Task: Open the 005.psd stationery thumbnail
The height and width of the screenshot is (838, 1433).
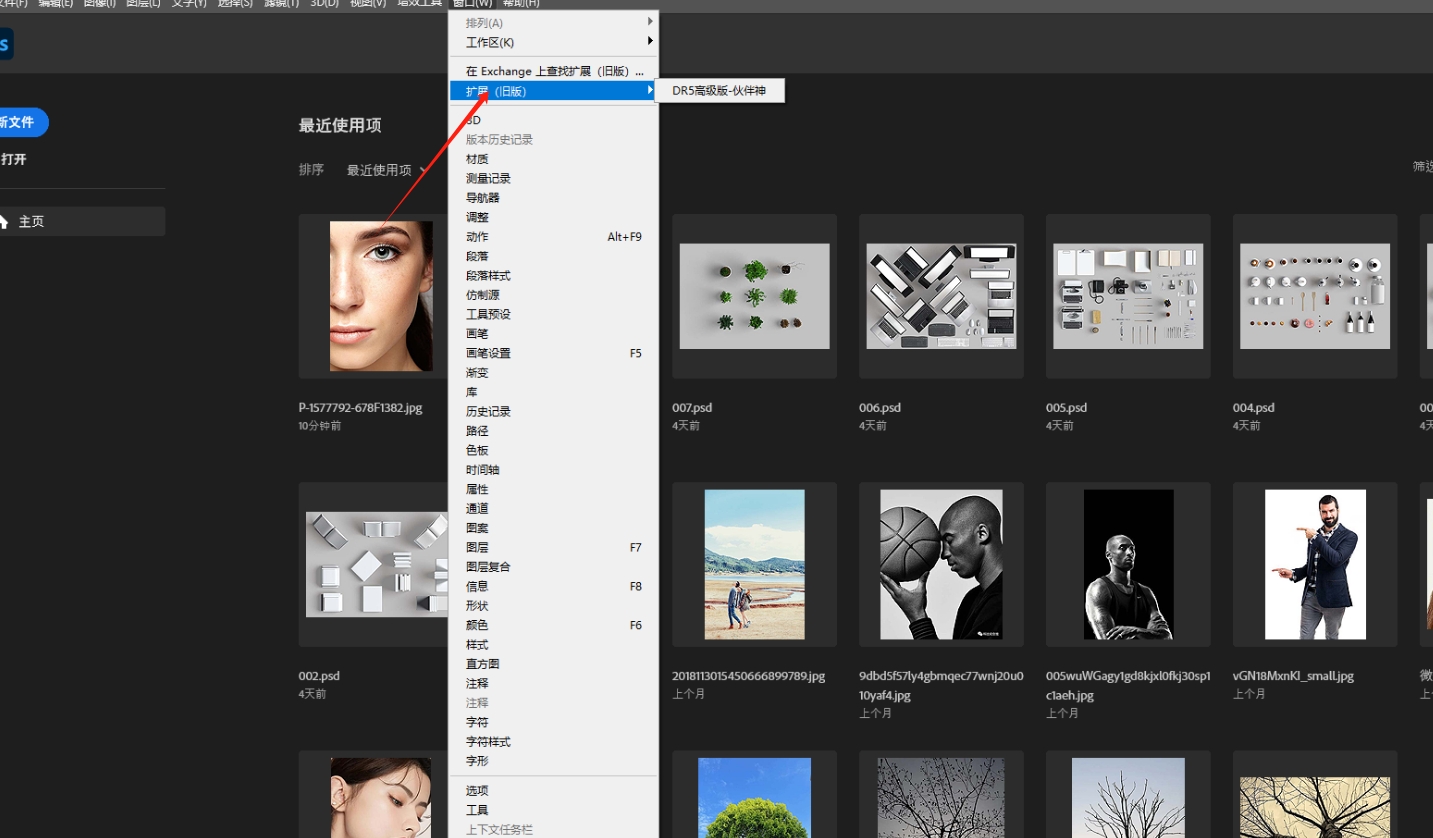Action: (x=1128, y=296)
